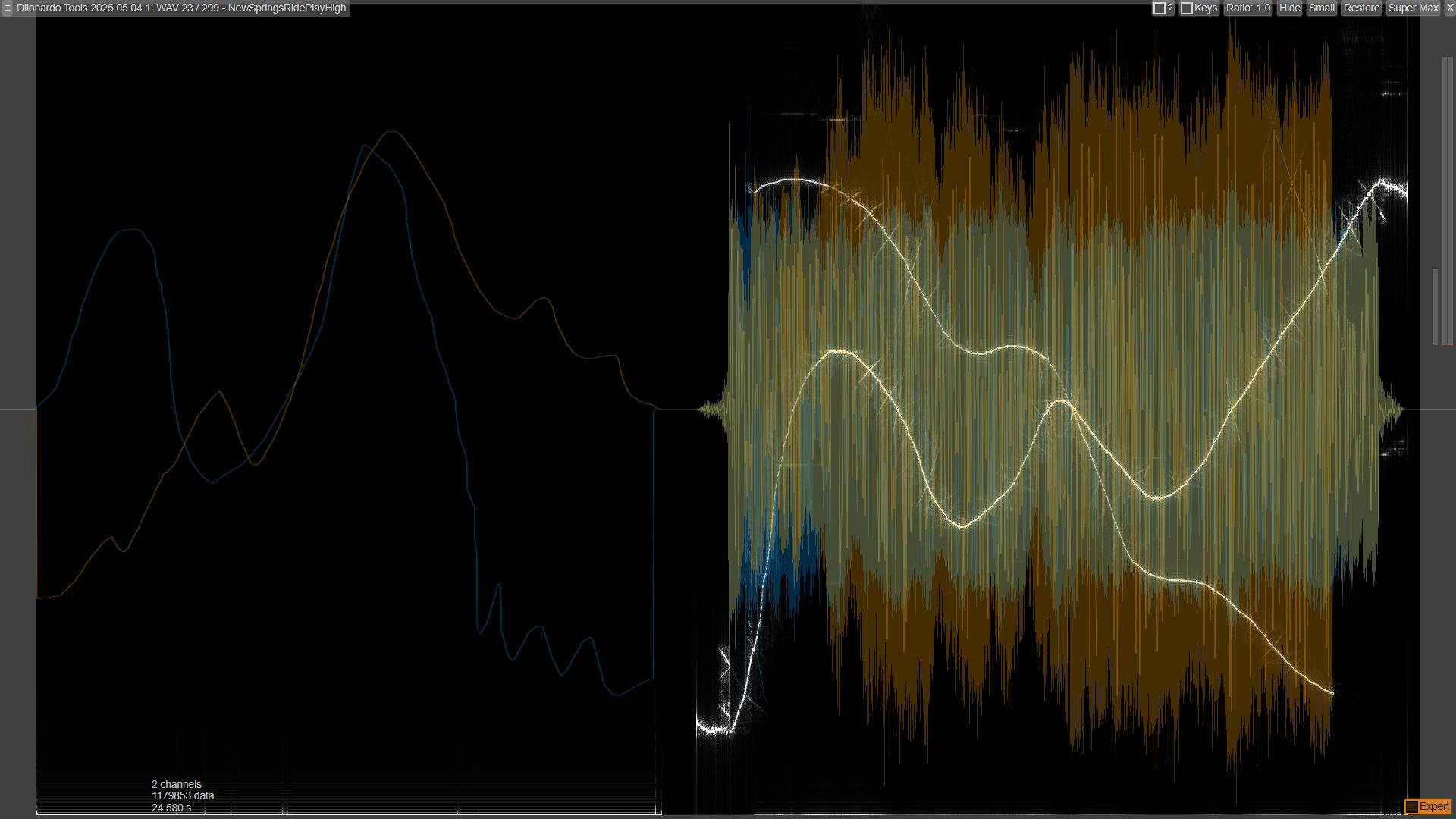Toggle the question mark help checkbox
The image size is (1456, 819).
click(1159, 8)
